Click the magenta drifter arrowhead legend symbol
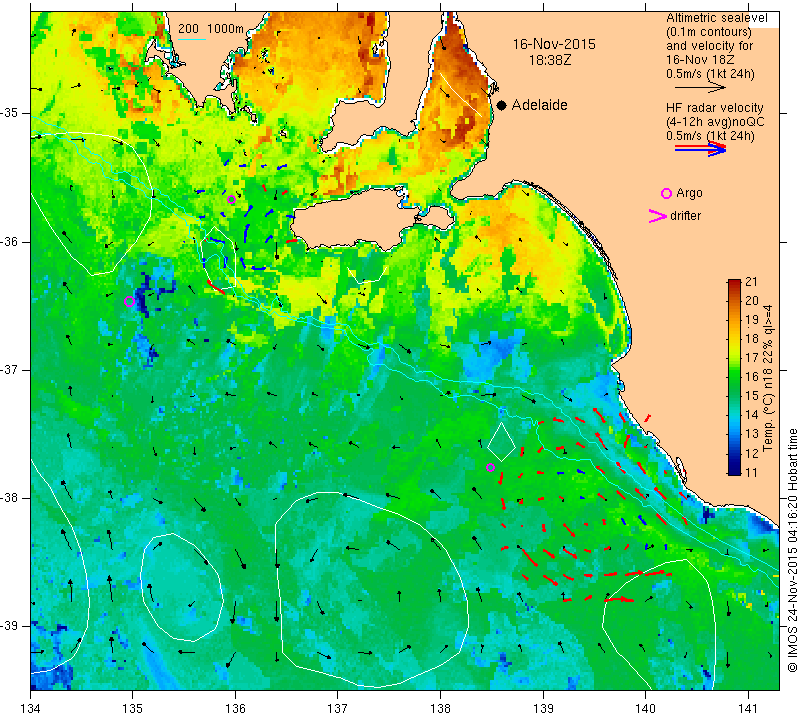The width and height of the screenshot is (800, 720). tap(657, 216)
